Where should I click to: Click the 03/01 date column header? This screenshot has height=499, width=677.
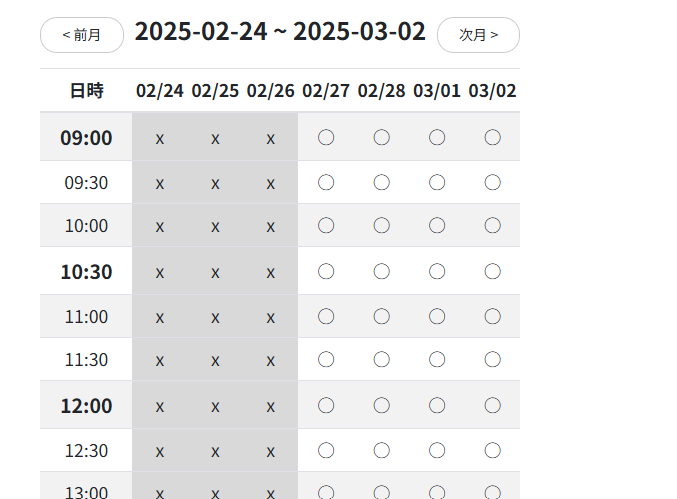437,90
